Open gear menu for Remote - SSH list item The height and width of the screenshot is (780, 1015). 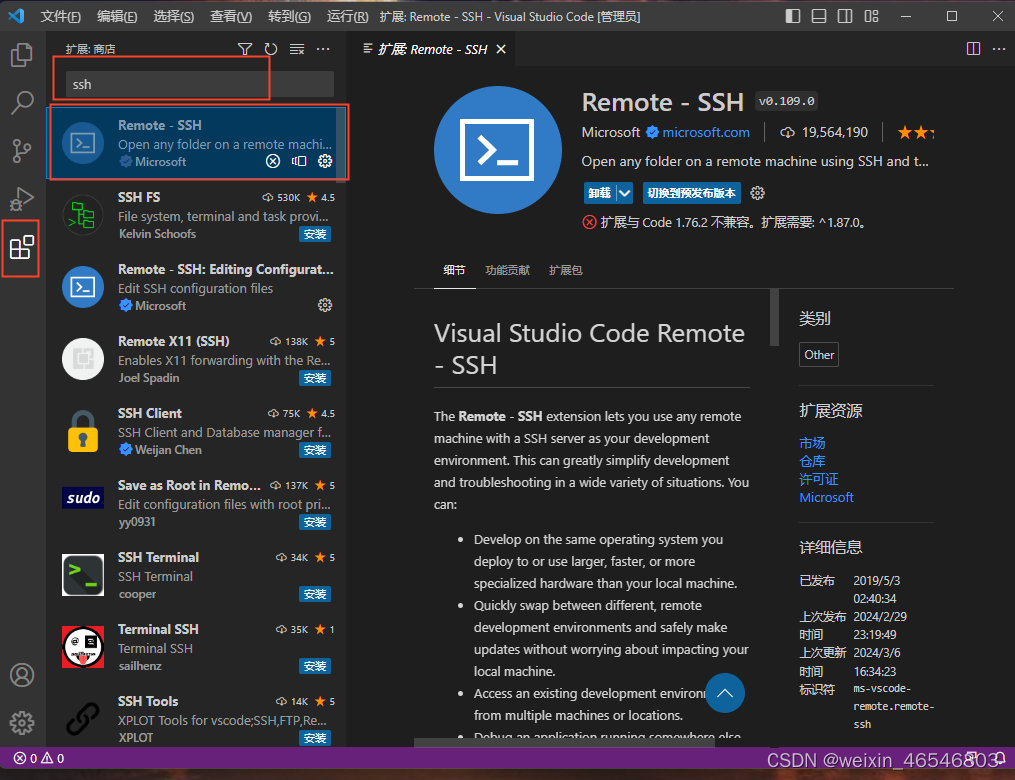pyautogui.click(x=325, y=161)
